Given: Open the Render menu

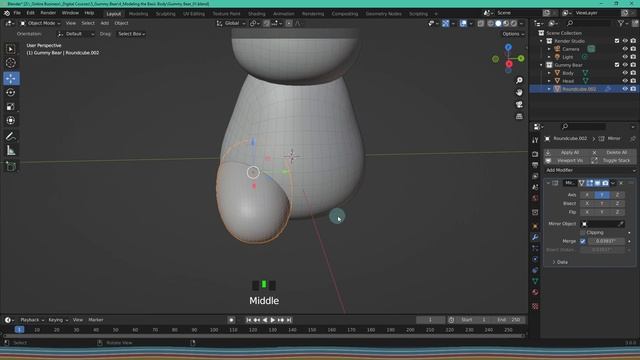Looking at the screenshot, I should tap(48, 13).
